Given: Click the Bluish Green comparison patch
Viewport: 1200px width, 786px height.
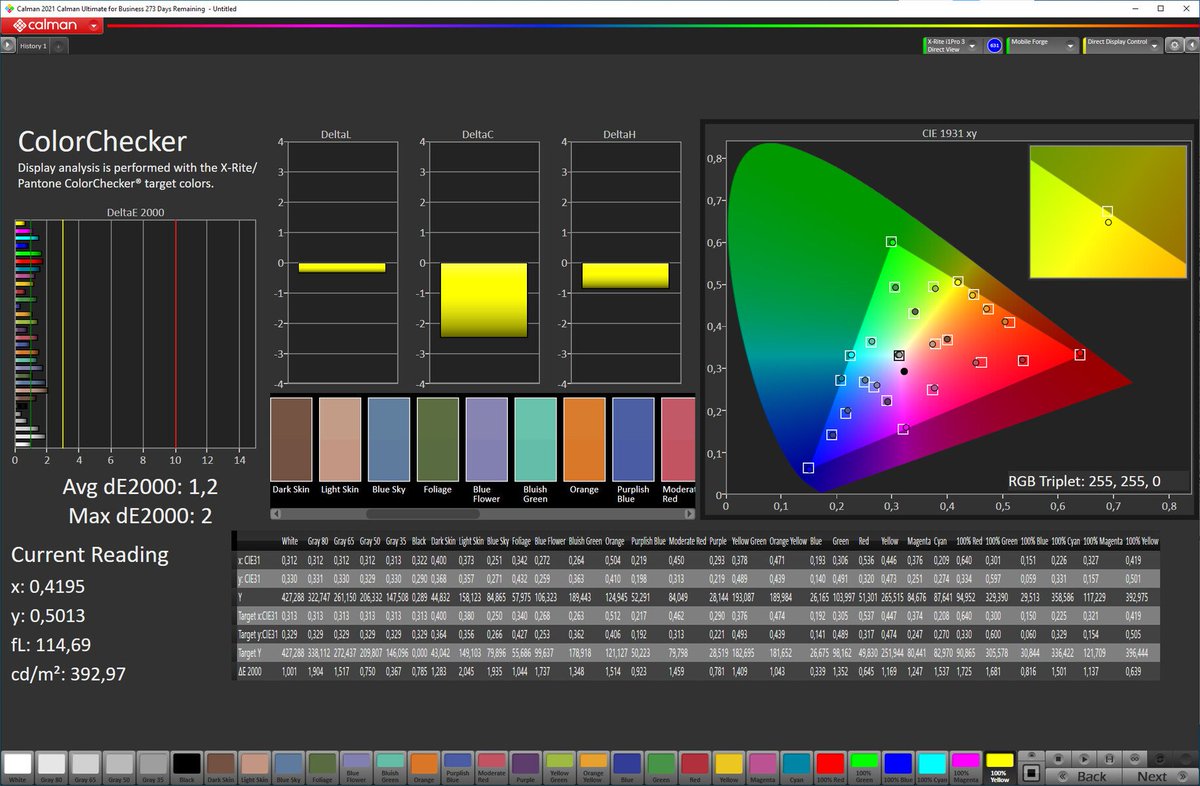Looking at the screenshot, I should tap(535, 439).
